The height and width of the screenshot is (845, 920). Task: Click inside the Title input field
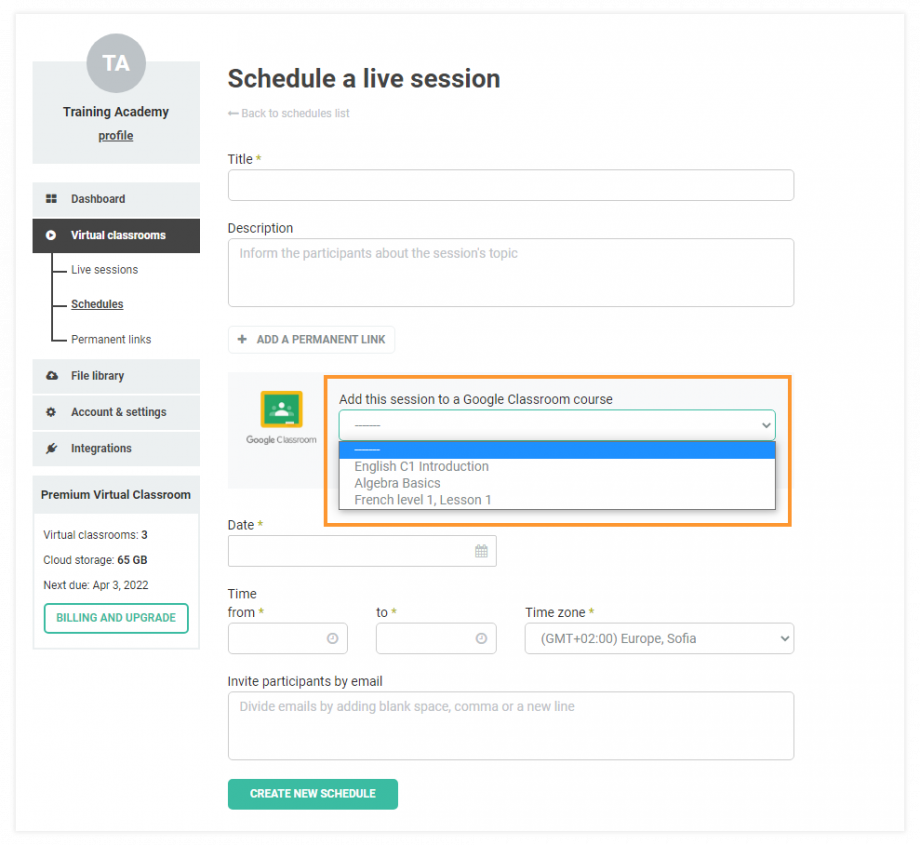(x=510, y=185)
